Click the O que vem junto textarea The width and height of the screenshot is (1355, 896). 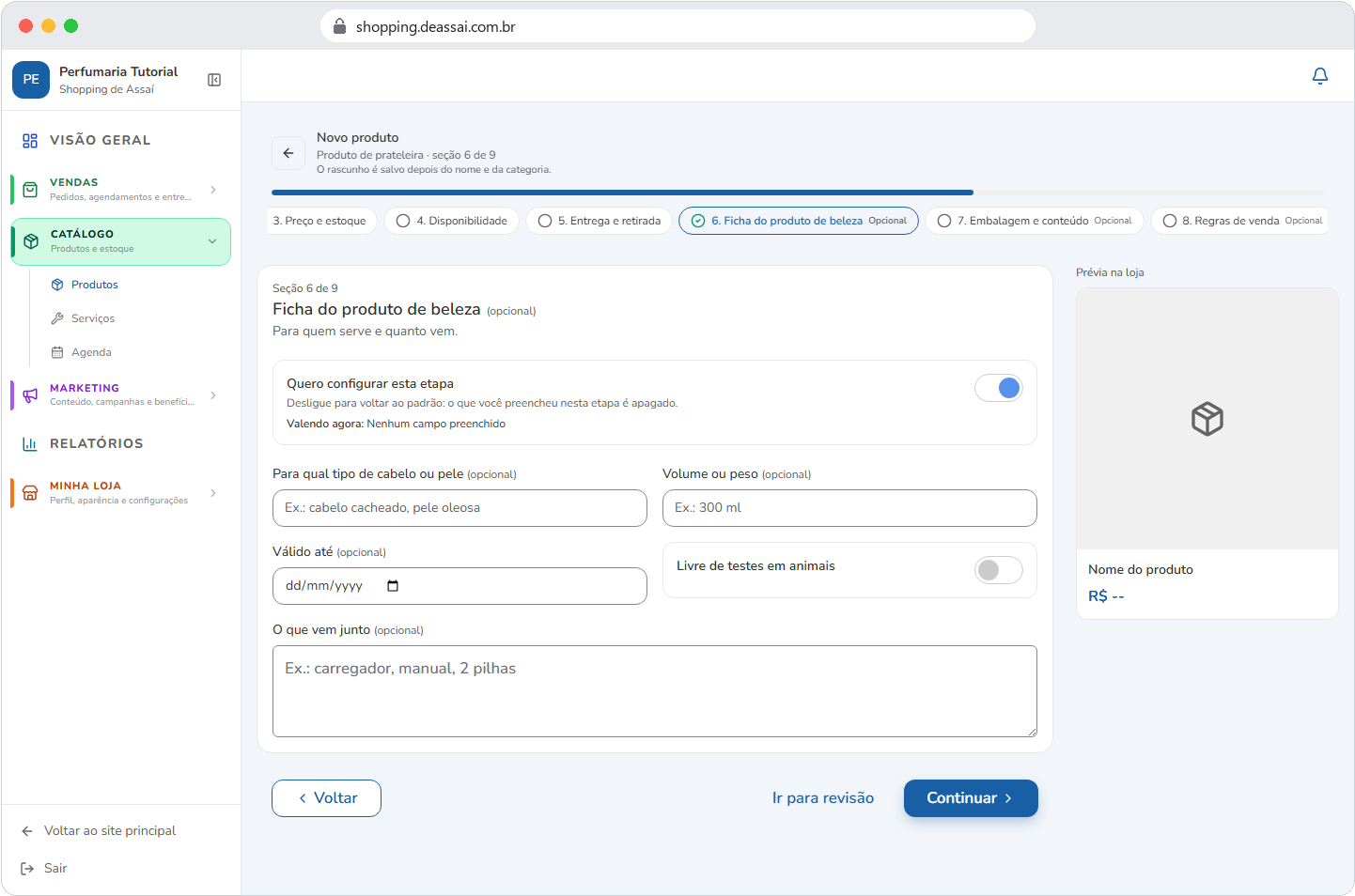(x=655, y=691)
